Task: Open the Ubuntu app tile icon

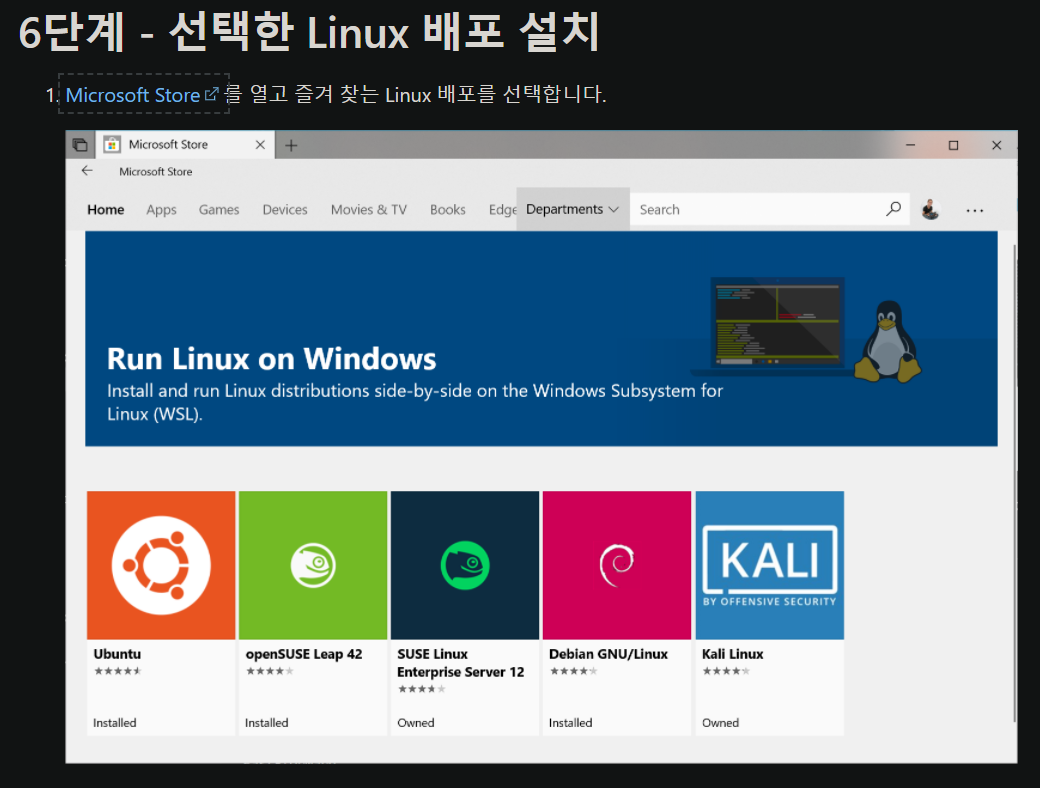Action: coord(161,565)
